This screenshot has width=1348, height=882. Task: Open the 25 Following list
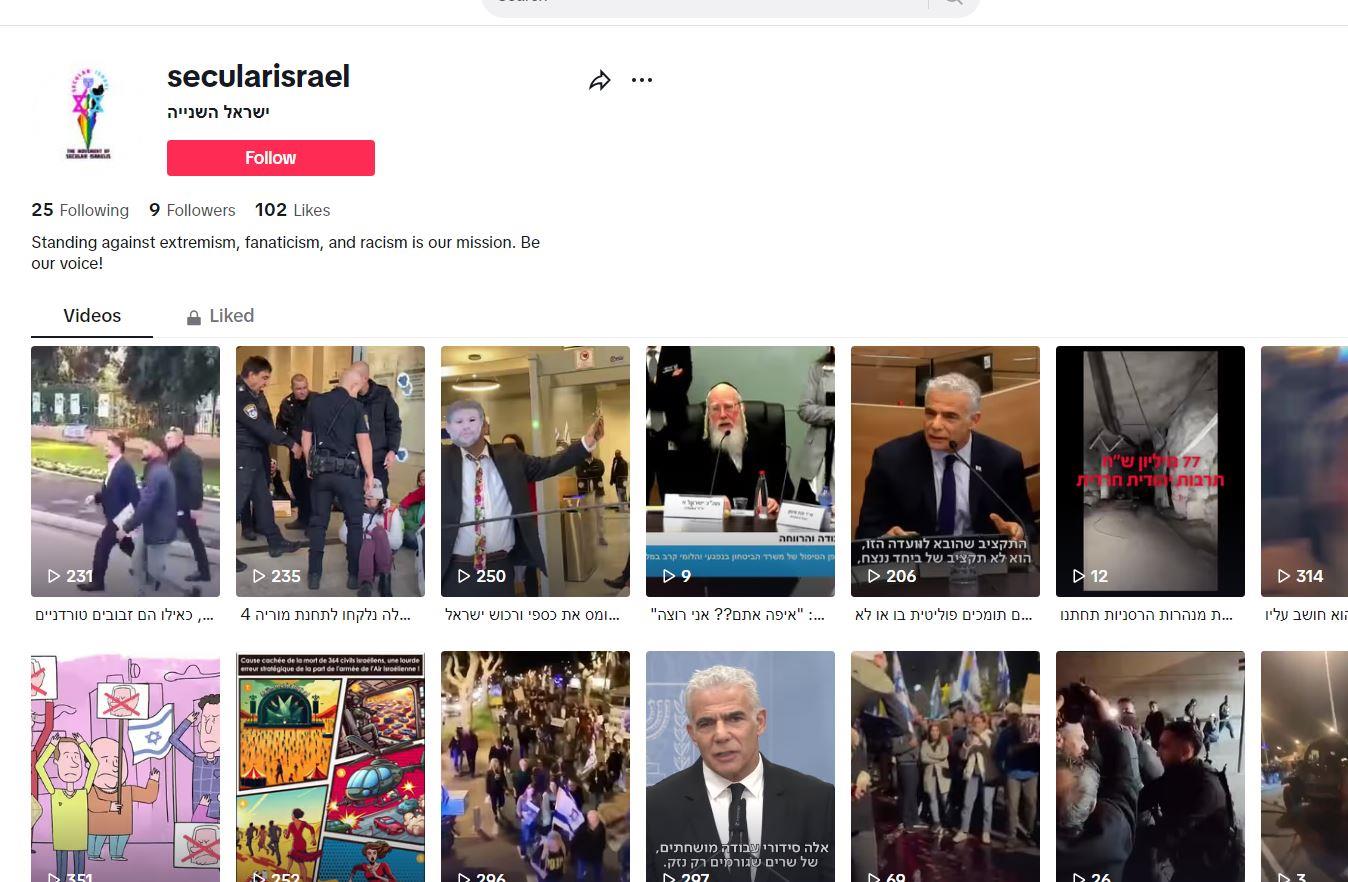(80, 210)
